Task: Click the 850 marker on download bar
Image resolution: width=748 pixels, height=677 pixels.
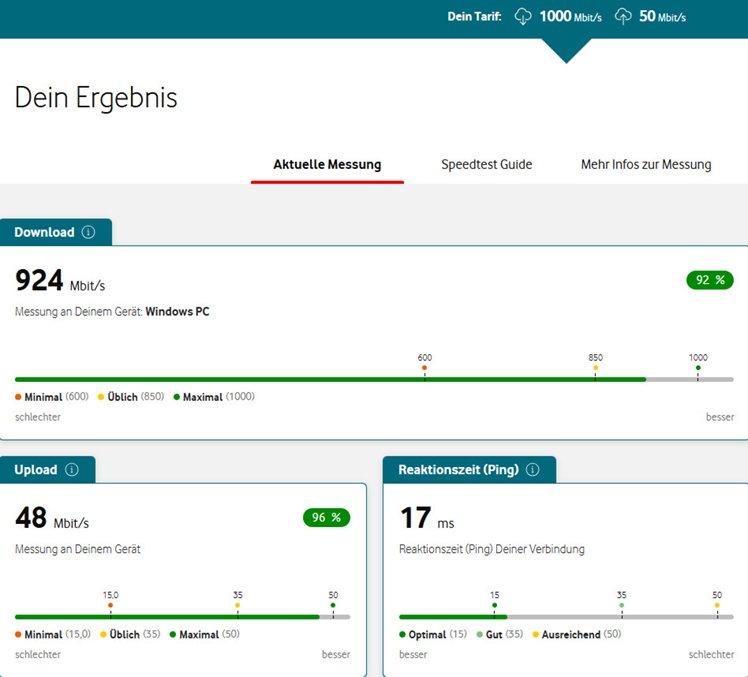Action: click(x=595, y=368)
